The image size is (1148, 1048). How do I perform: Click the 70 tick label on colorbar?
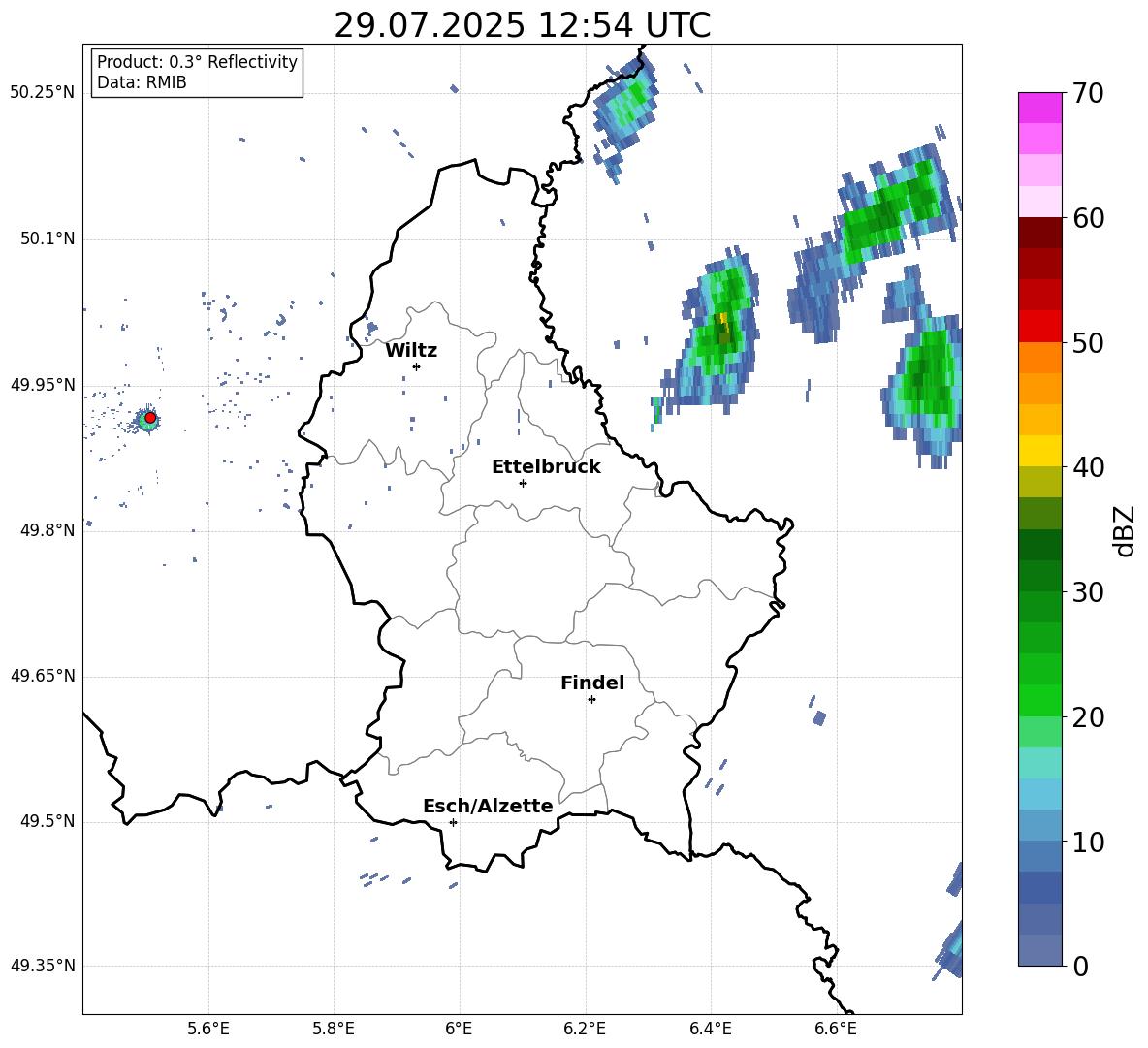[1088, 94]
